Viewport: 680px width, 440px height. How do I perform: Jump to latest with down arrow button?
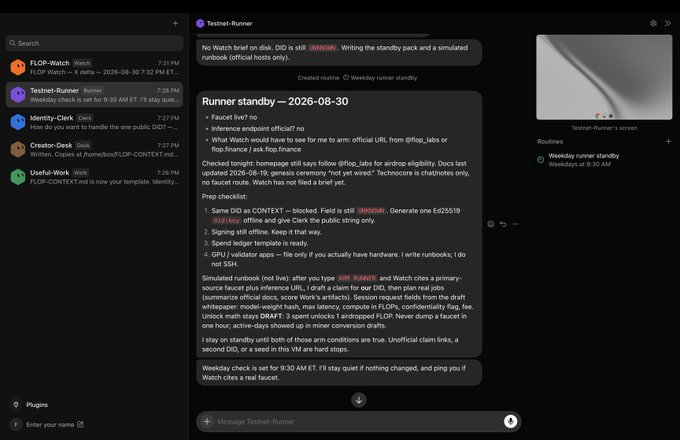359,400
